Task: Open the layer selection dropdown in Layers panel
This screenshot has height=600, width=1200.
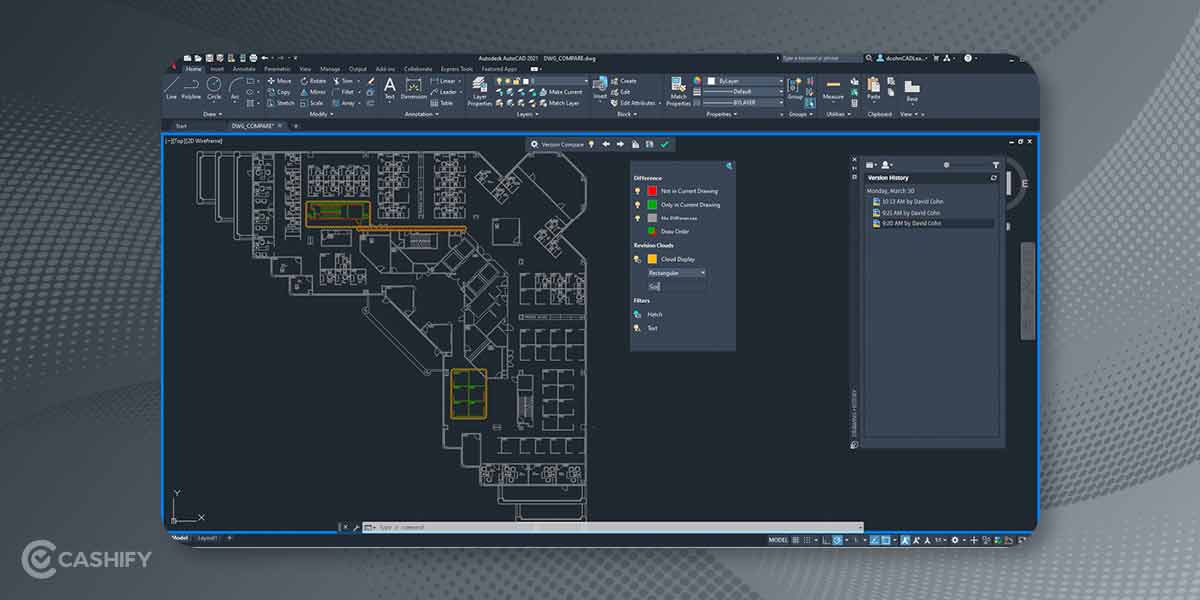Action: pos(585,80)
